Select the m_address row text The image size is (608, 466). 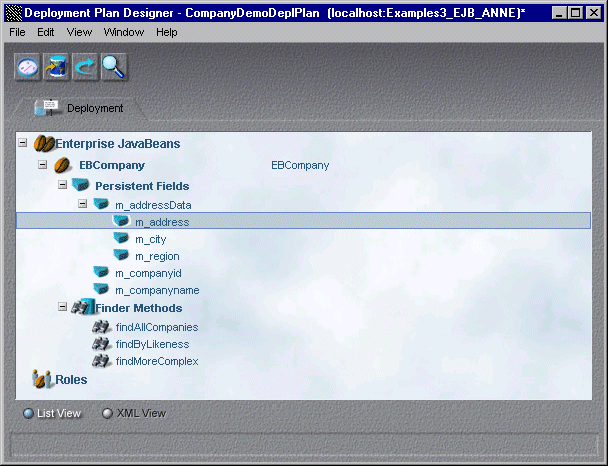[162, 222]
